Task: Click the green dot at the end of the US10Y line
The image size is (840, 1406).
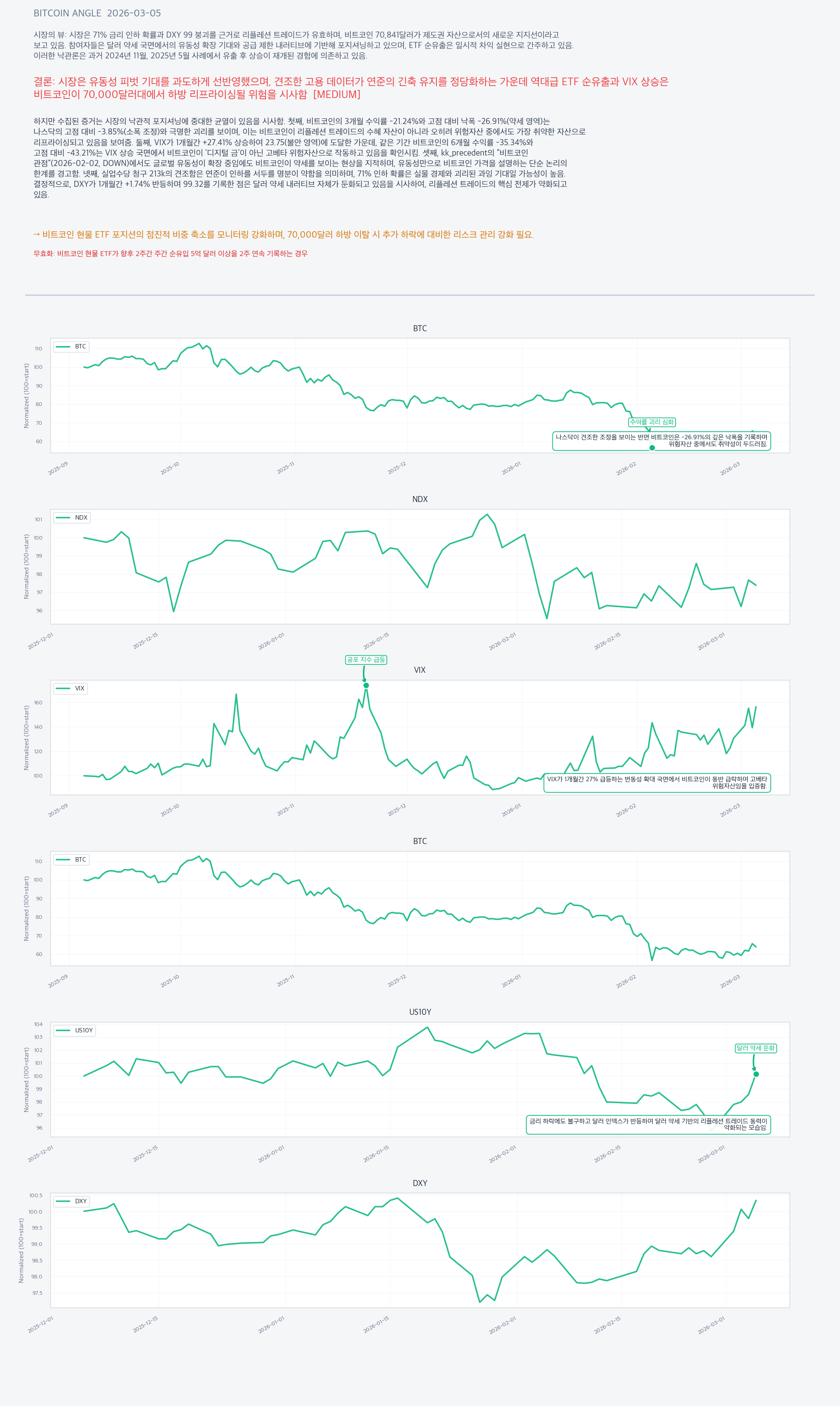Action: (756, 1074)
